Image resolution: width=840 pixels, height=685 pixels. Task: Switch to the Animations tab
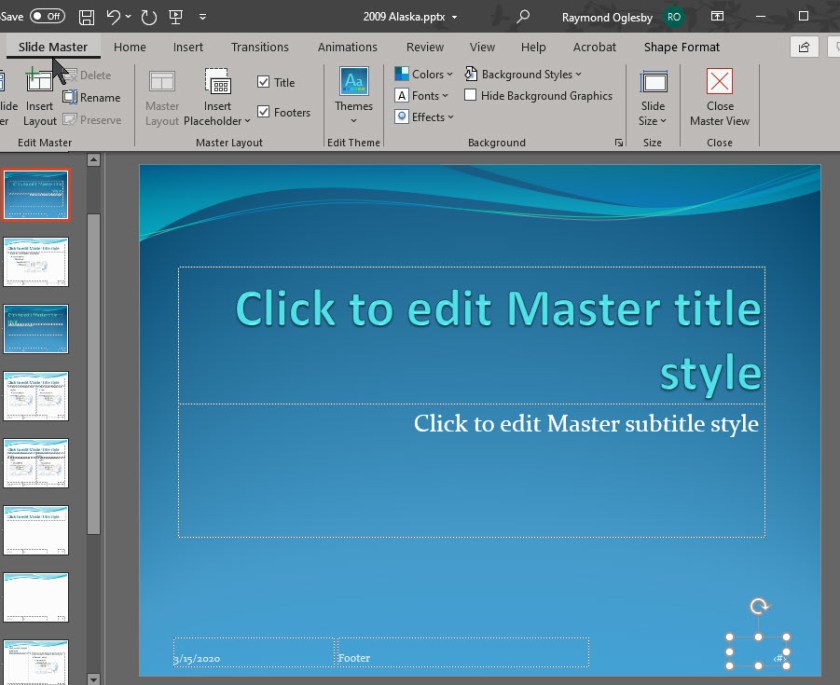[347, 47]
